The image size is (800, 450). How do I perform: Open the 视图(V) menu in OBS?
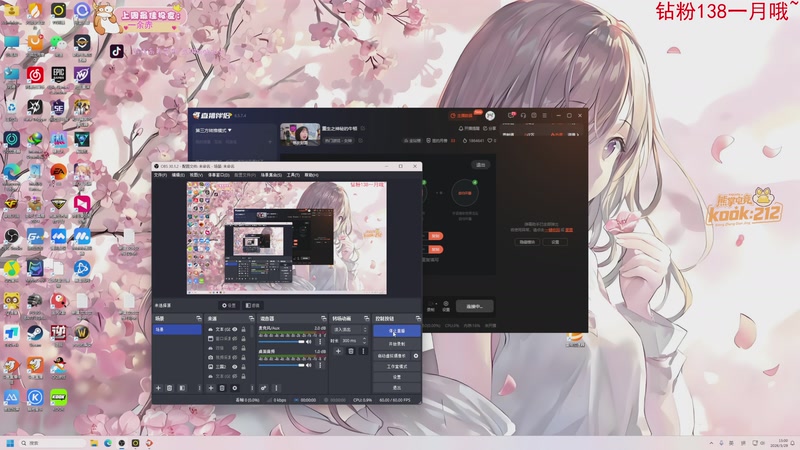coord(196,175)
